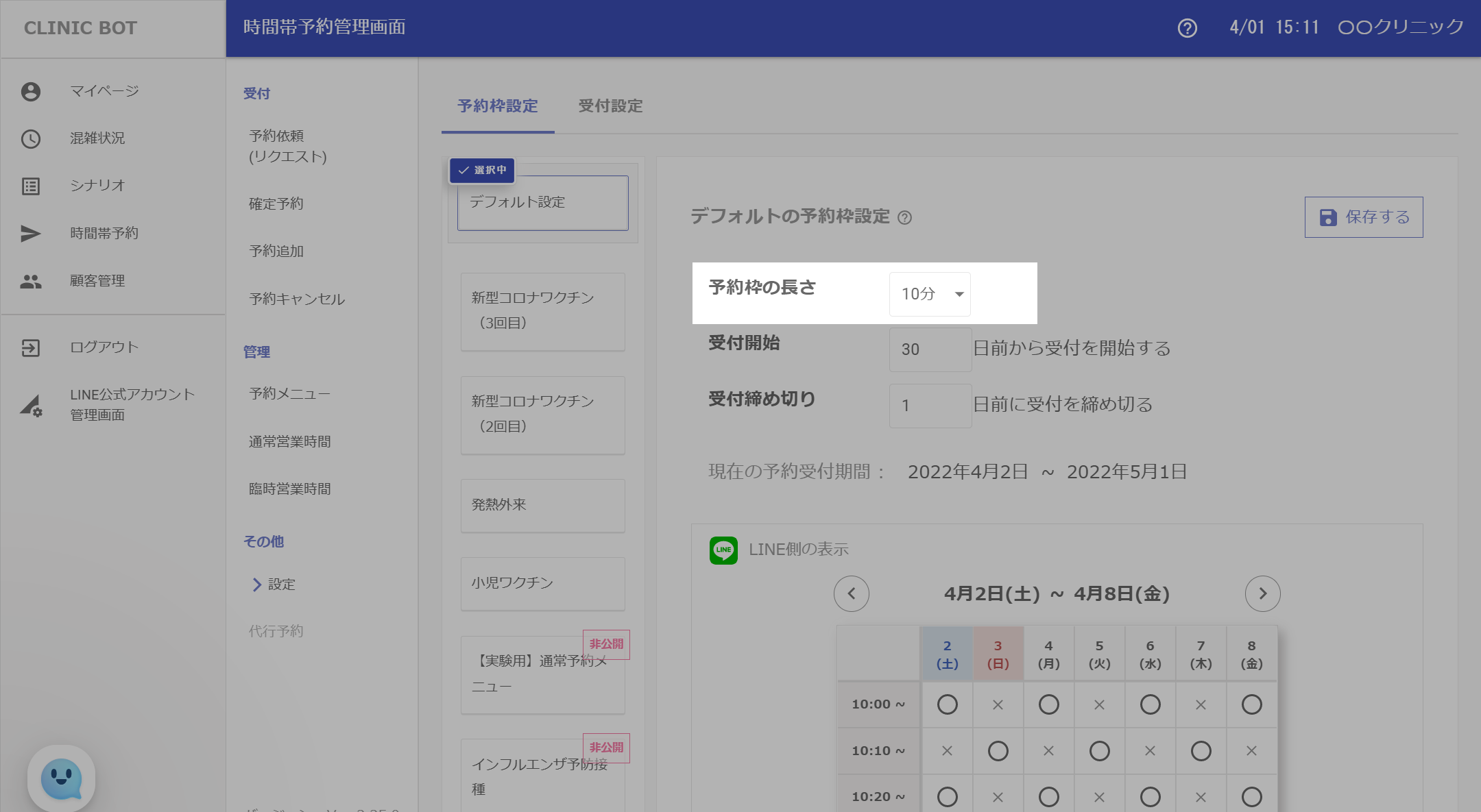Screen dimensions: 1481x812
Task: Select the 予約枠設定 tab
Action: (x=498, y=106)
